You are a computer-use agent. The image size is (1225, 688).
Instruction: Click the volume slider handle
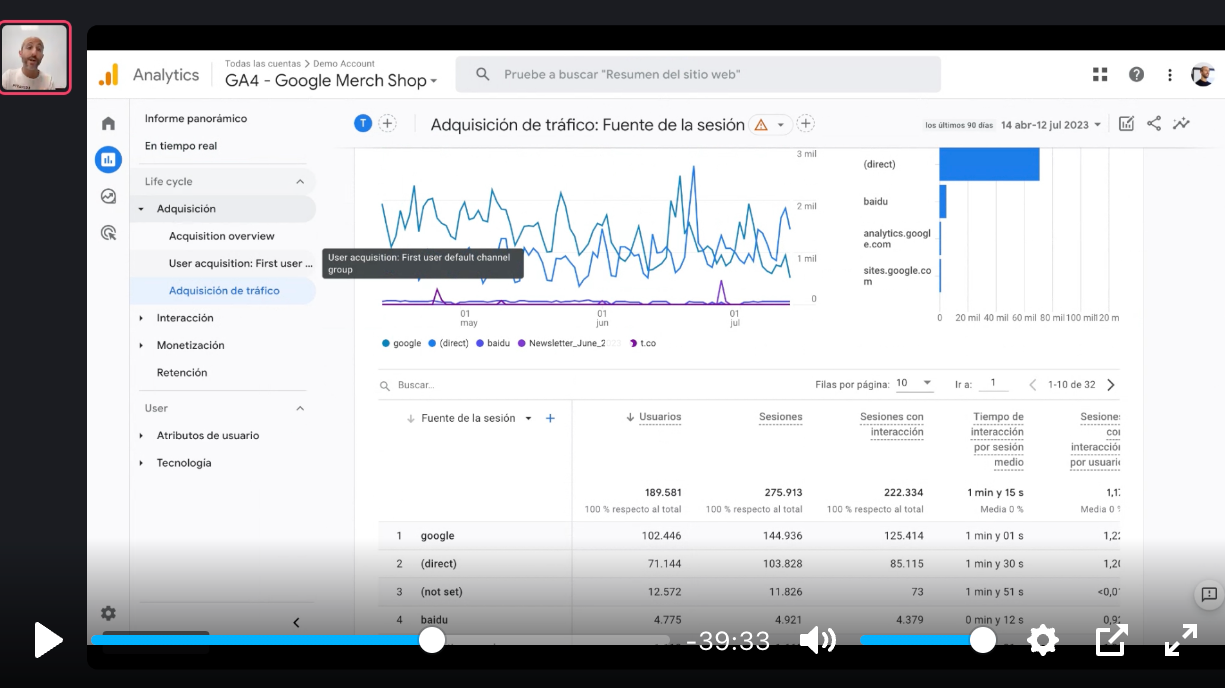point(983,640)
